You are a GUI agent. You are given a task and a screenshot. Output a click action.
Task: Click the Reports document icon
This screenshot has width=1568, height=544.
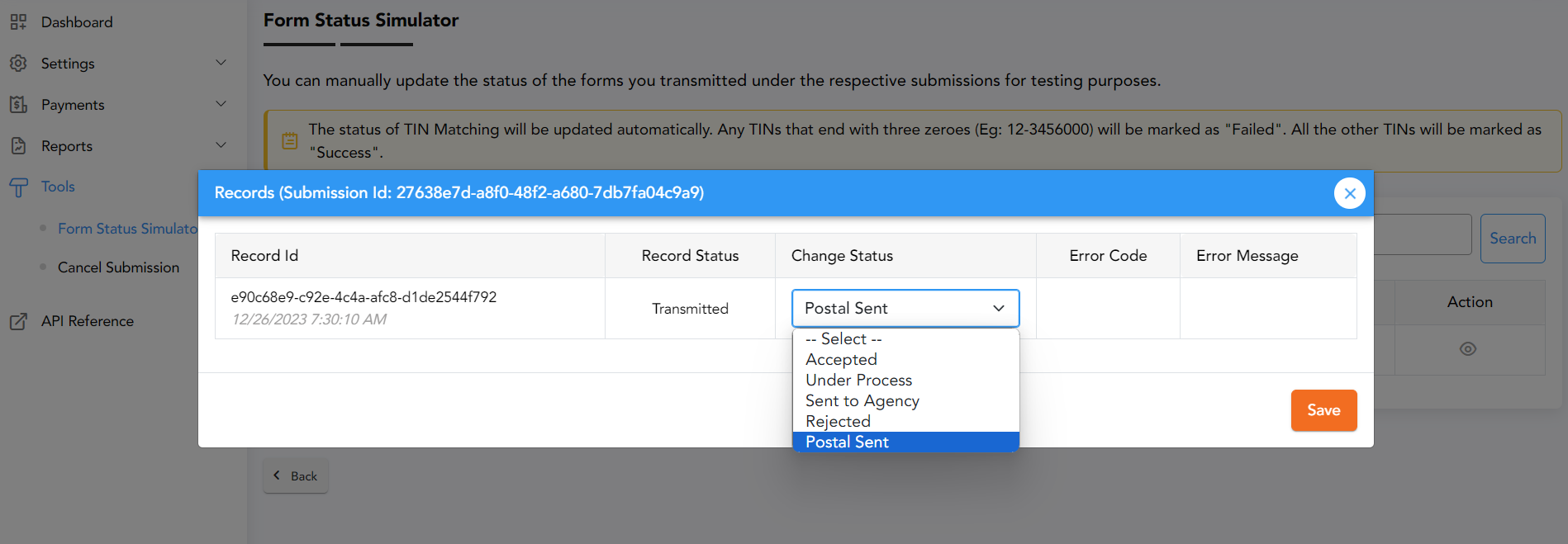[18, 146]
